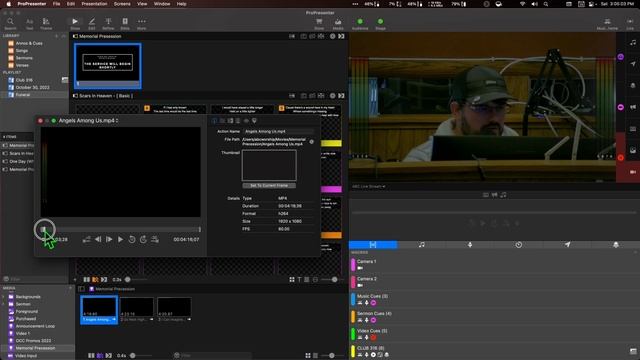Edit the Action Name field
The height and width of the screenshot is (360, 640).
279,131
